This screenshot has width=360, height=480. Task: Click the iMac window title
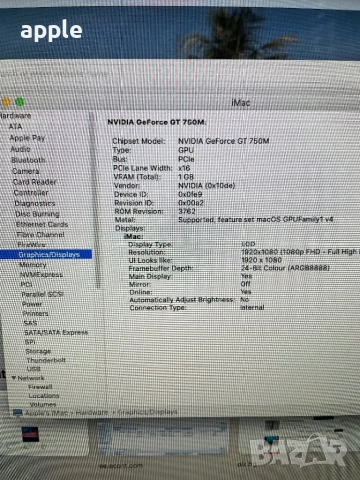click(240, 103)
